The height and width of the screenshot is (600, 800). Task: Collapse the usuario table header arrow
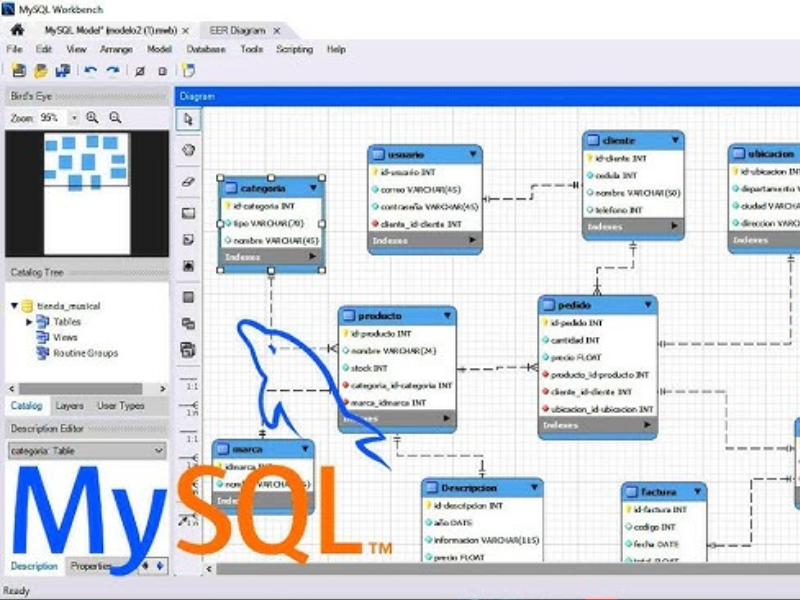coord(473,154)
